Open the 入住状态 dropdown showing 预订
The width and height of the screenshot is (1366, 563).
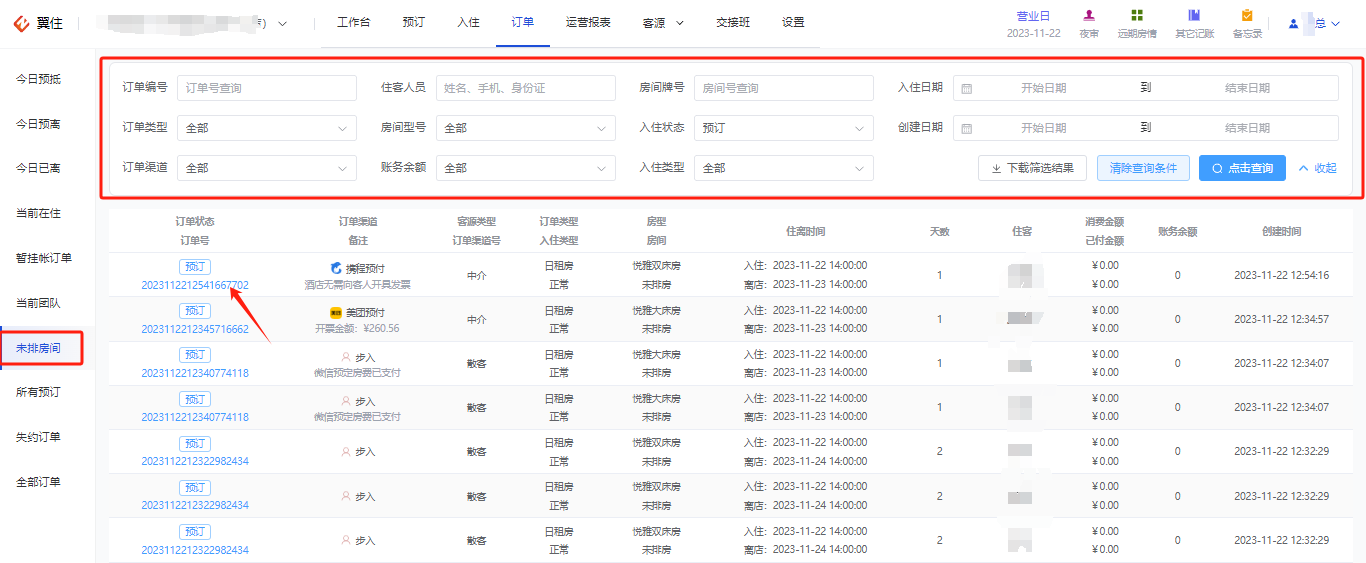pos(784,128)
